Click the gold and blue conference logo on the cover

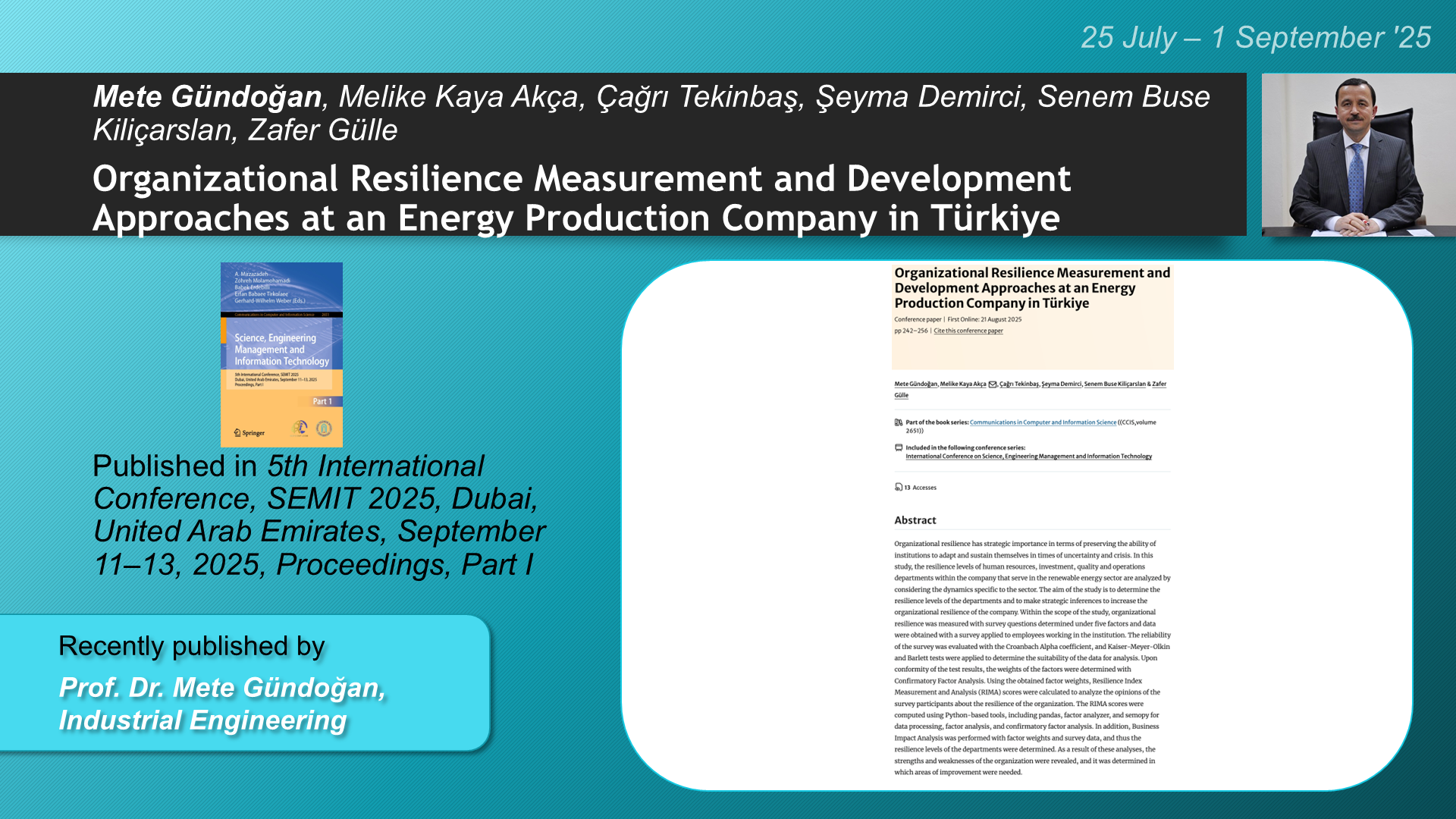click(300, 428)
